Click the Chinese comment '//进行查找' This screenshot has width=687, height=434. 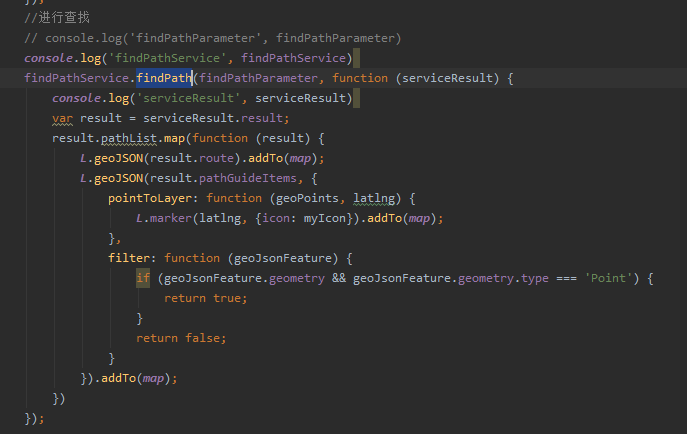(57, 18)
